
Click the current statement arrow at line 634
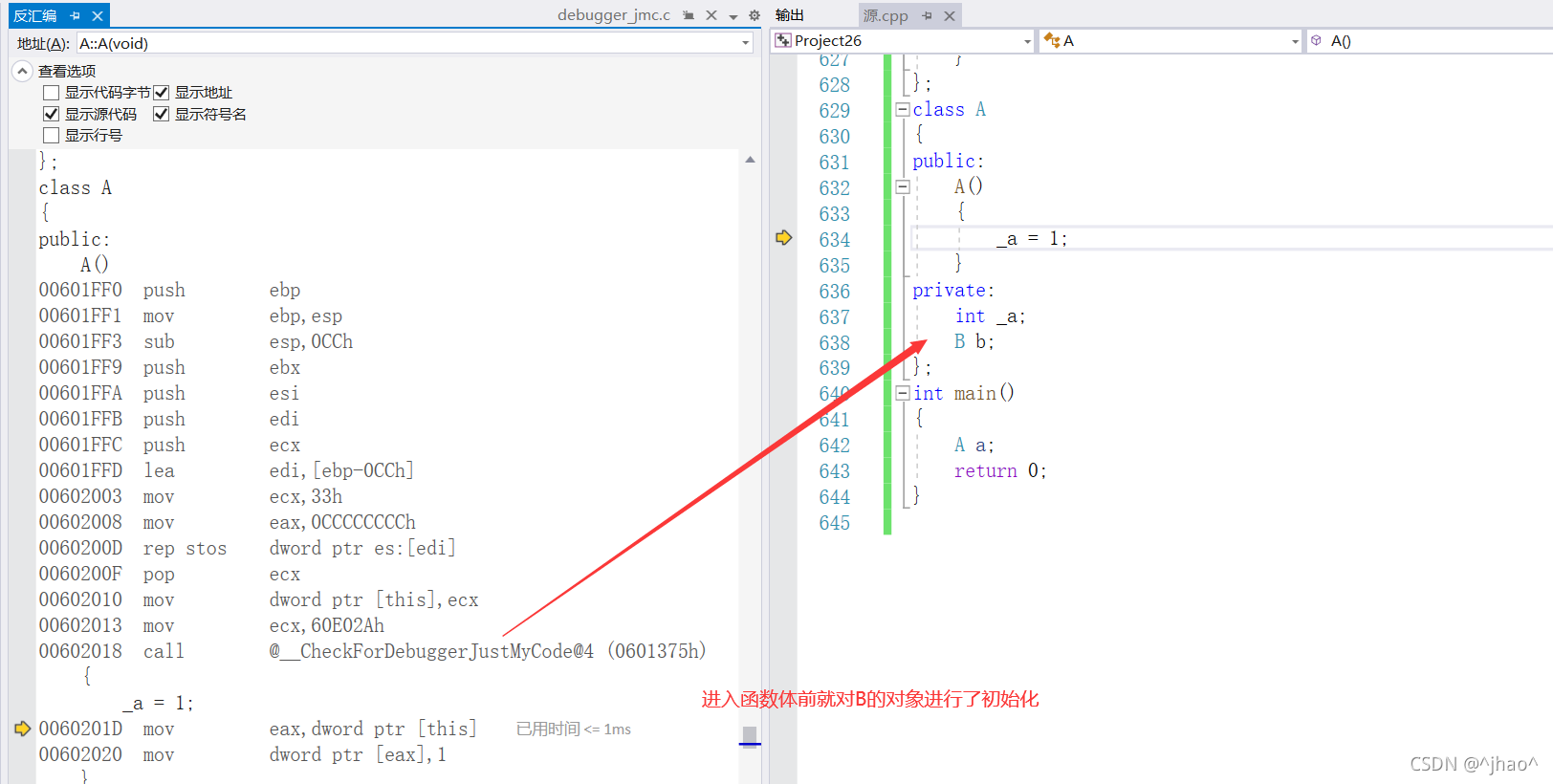tap(784, 238)
